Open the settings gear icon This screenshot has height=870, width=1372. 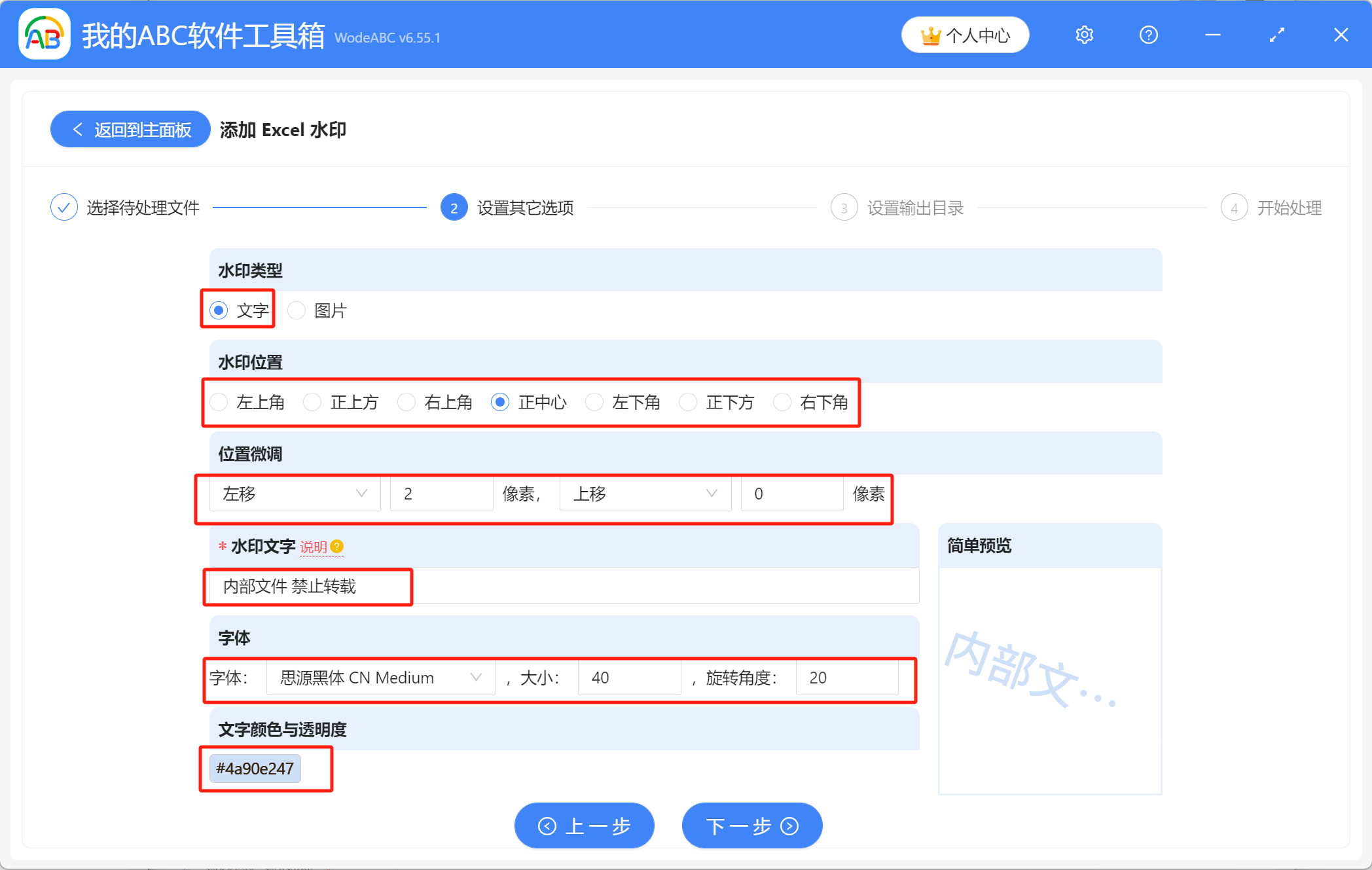click(1084, 35)
